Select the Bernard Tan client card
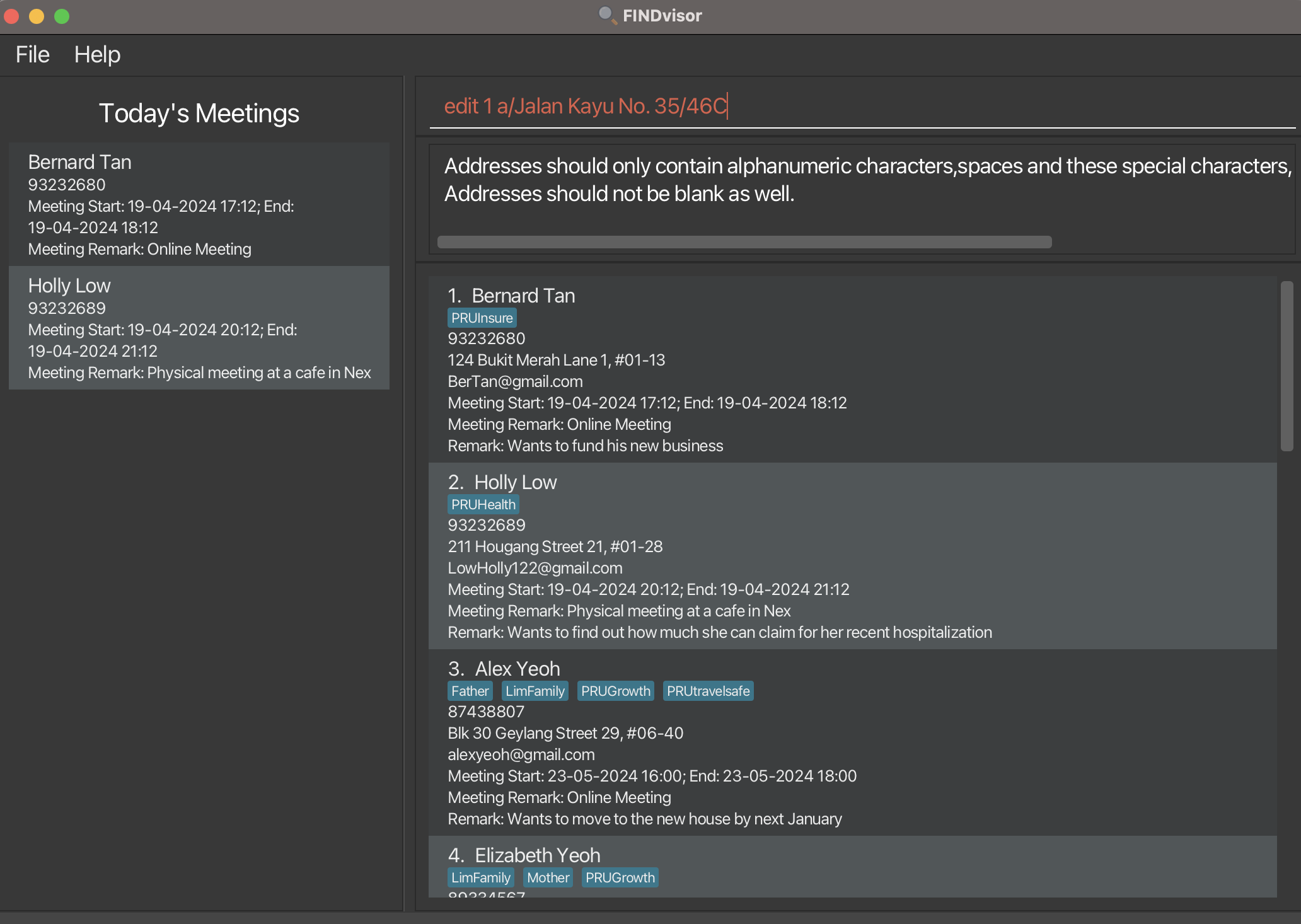The height and width of the screenshot is (924, 1301). tap(852, 369)
